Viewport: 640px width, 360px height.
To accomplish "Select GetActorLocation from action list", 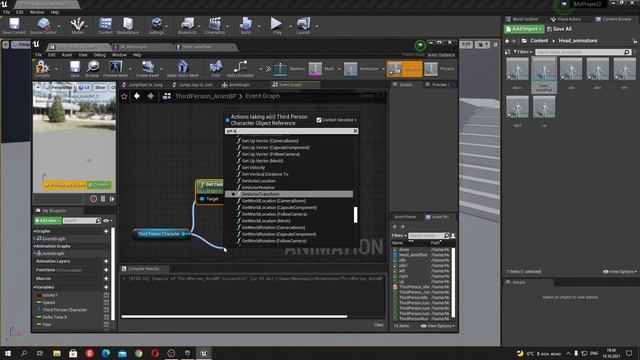I will (258, 181).
